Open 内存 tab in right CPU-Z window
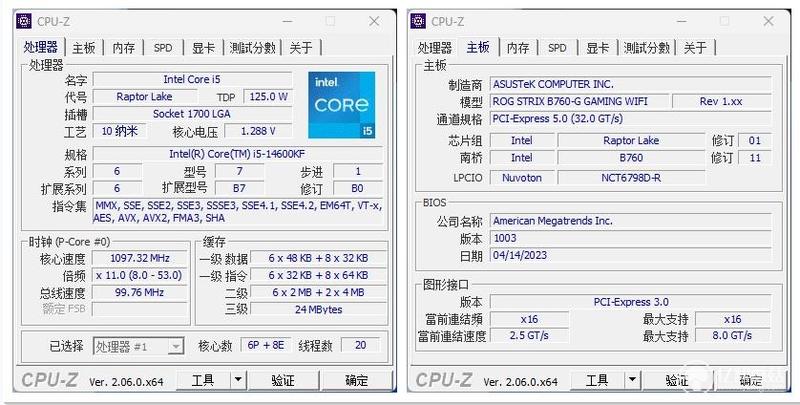Viewport: 800px width, 405px height. pos(518,48)
